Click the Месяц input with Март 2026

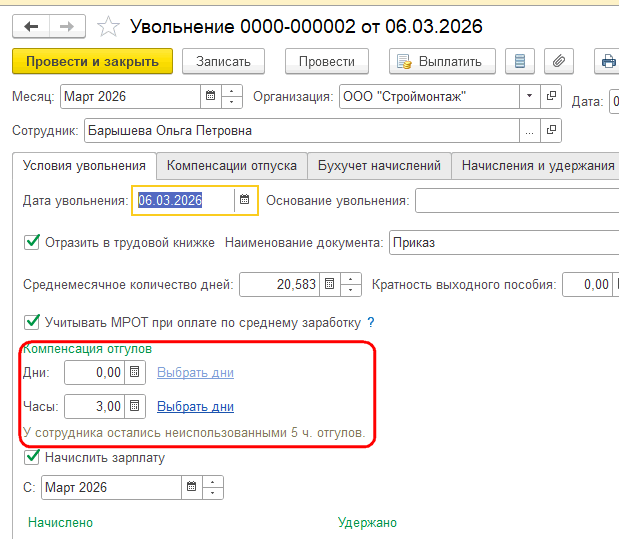tap(130, 96)
